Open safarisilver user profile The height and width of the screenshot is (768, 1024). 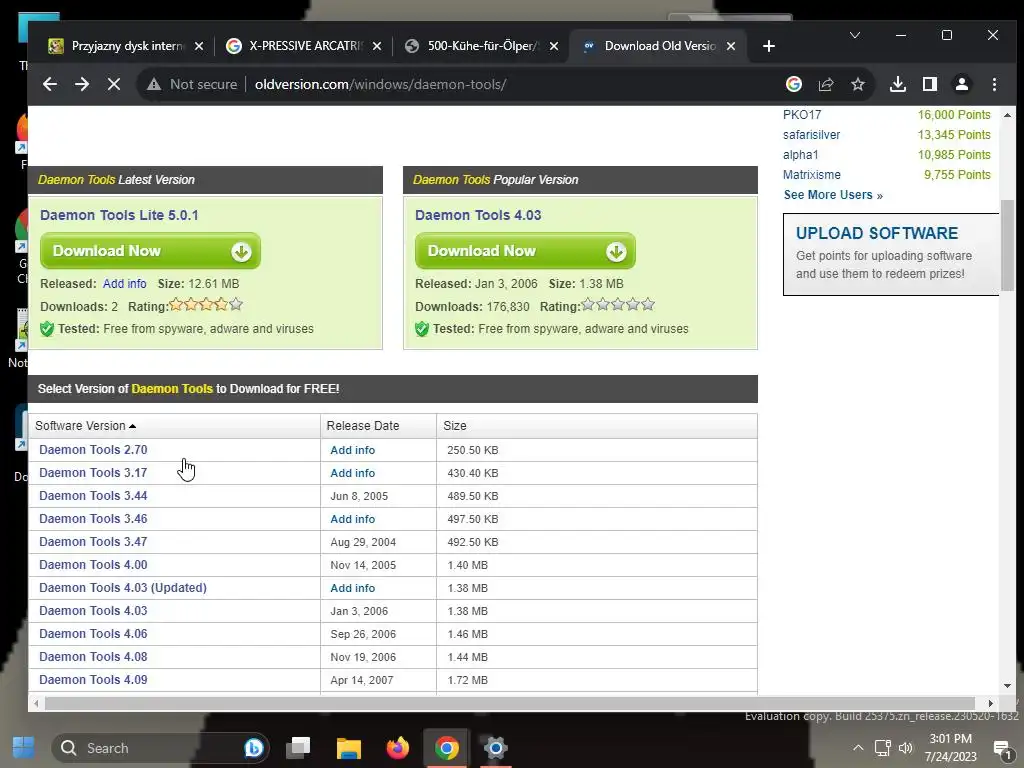coord(811,135)
